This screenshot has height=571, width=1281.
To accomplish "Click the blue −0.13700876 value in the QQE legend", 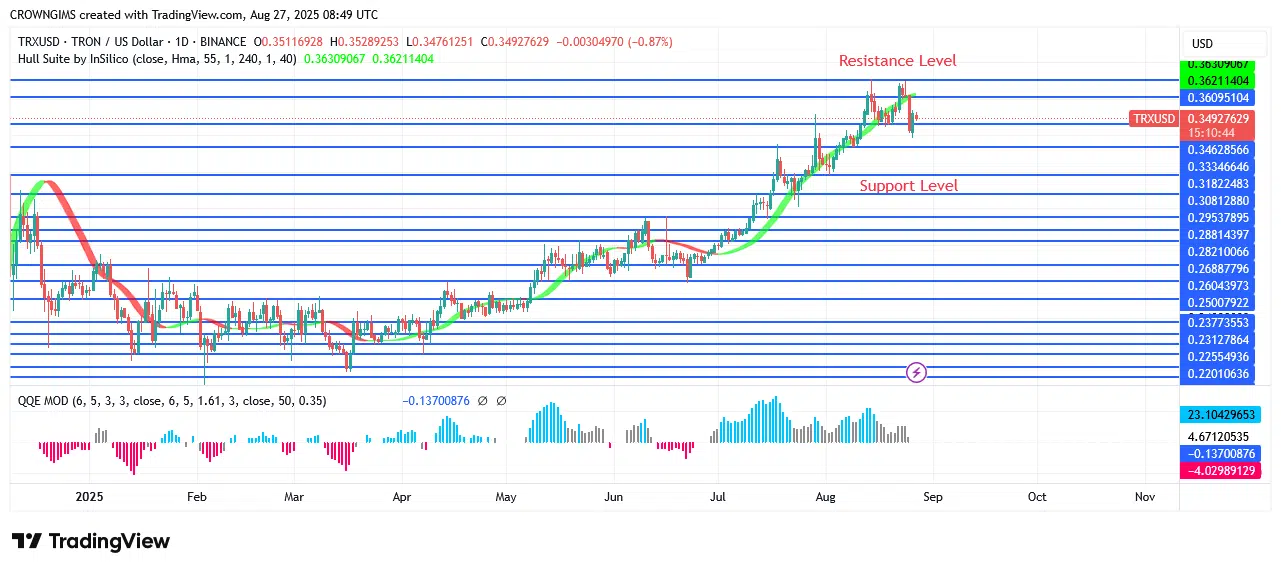I will click(436, 400).
